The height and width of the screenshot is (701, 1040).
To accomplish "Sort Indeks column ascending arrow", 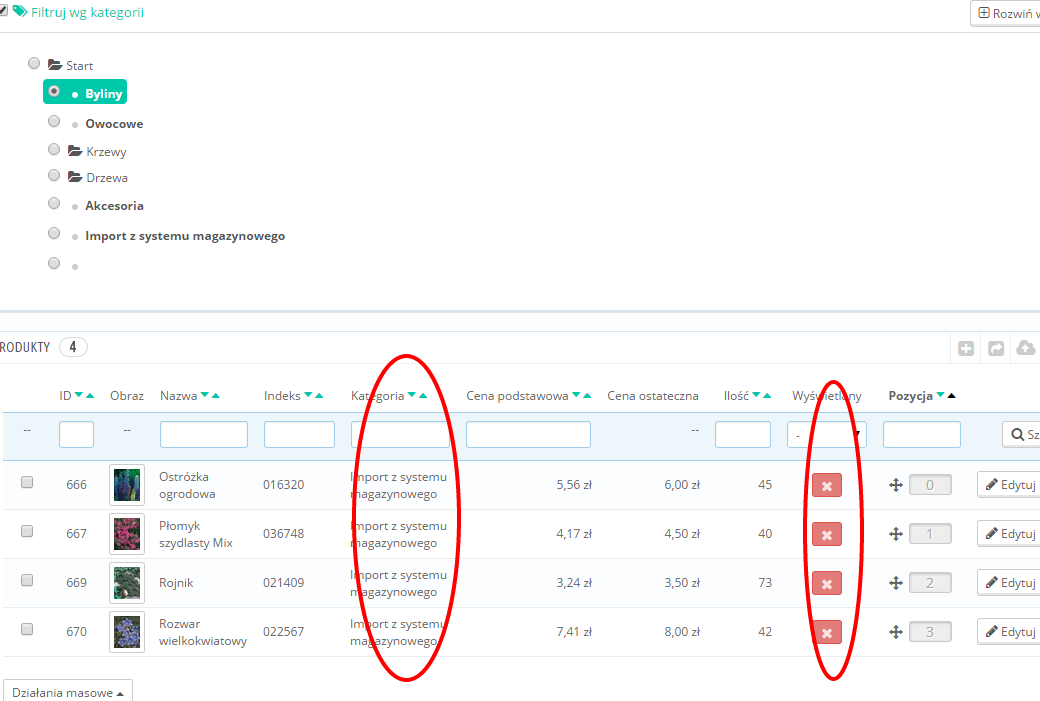I will click(319, 395).
